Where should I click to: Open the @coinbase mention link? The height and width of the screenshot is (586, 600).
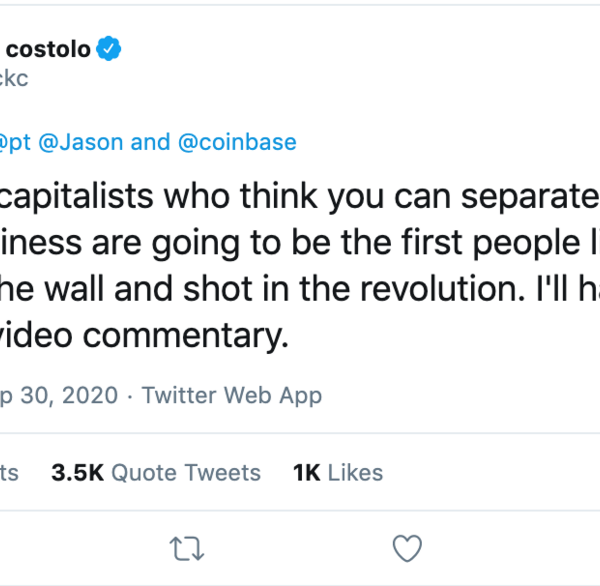pos(236,142)
